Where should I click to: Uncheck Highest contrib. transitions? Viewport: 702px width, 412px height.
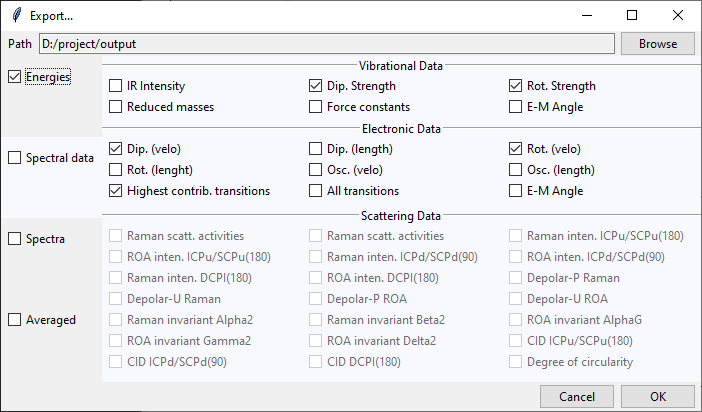coord(116,191)
